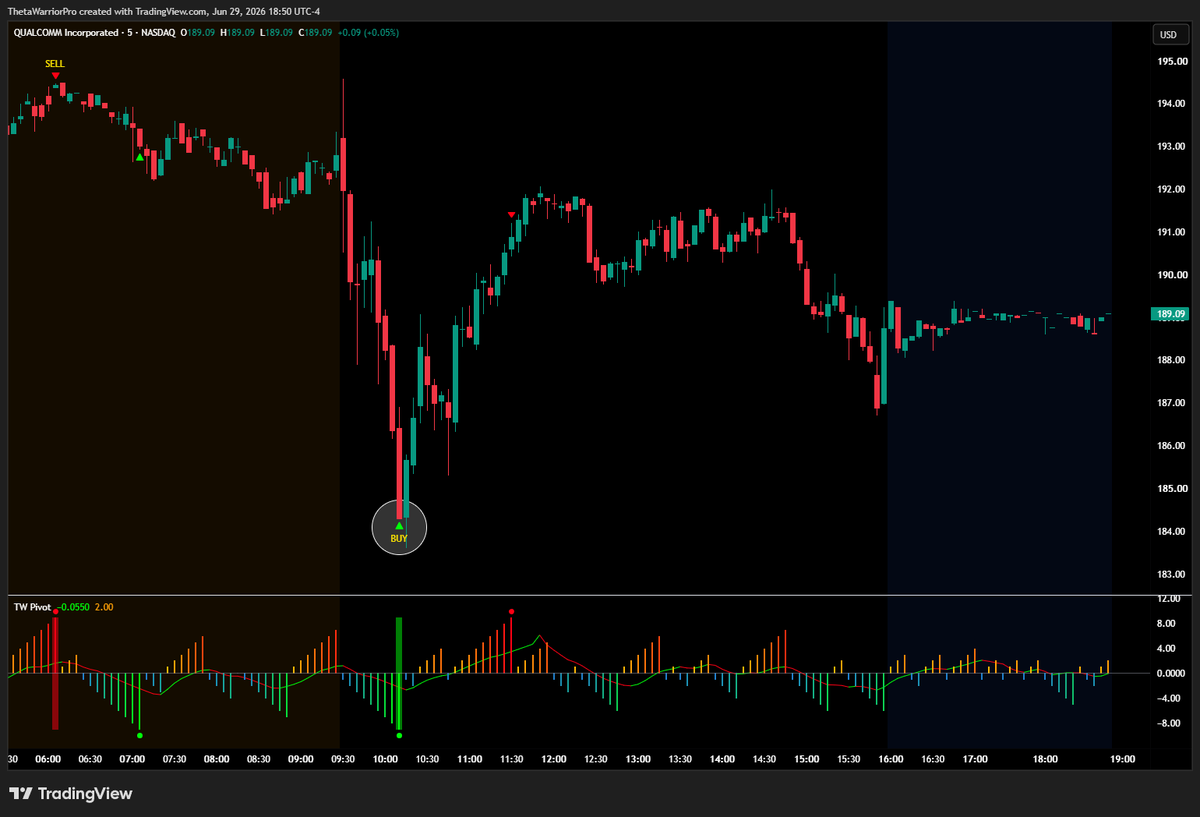Select the TW Pivot indicator label
The image size is (1200, 817).
pyautogui.click(x=33, y=607)
